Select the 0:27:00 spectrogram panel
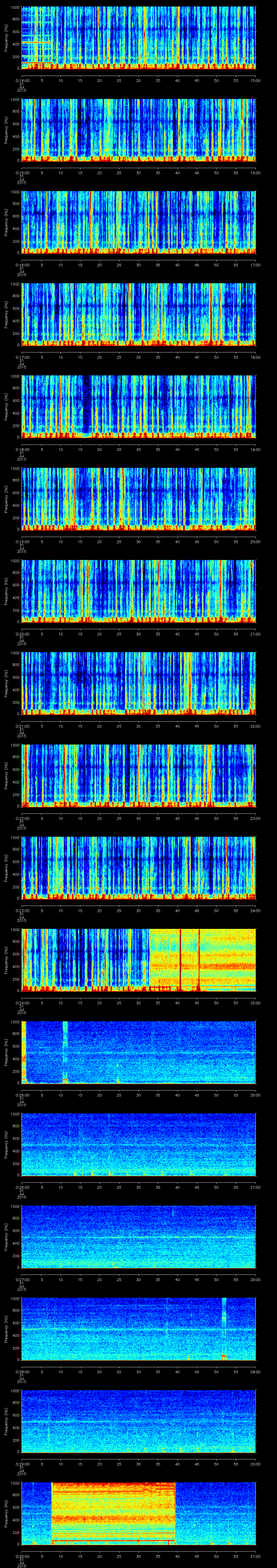 point(138,1236)
